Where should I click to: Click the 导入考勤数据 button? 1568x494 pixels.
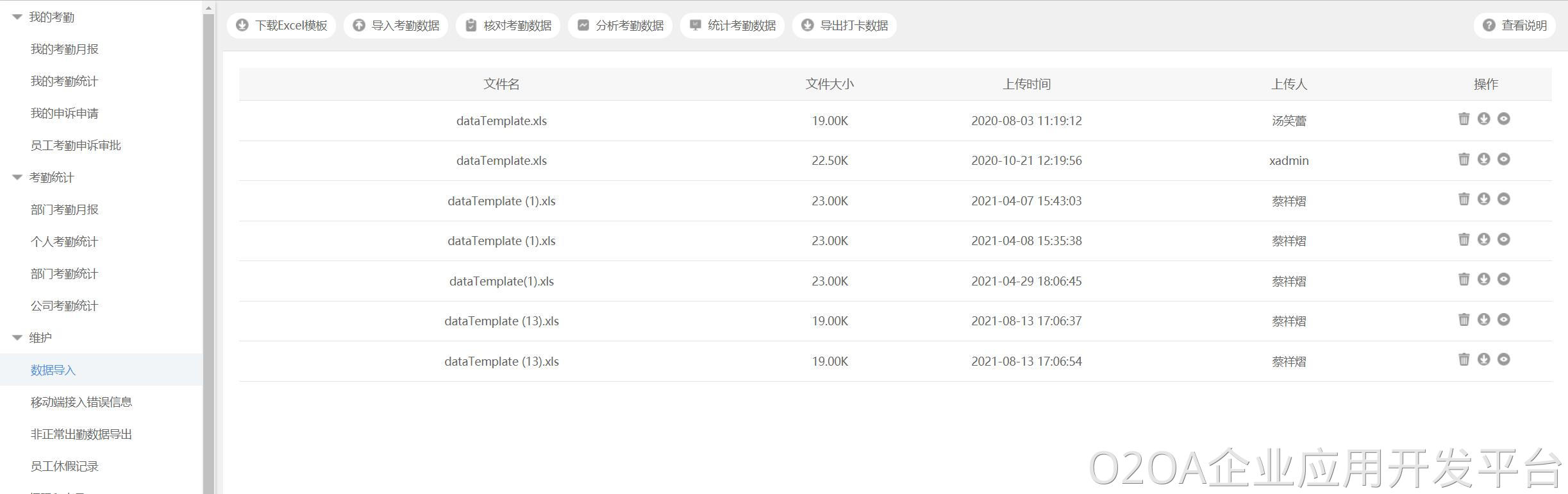(396, 26)
